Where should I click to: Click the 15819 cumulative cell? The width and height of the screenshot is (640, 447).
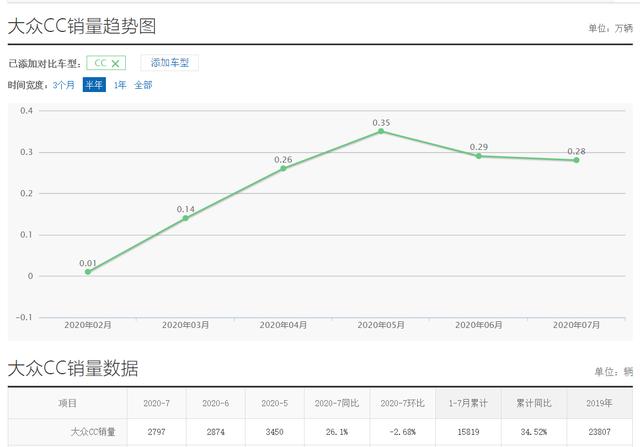[x=468, y=432]
